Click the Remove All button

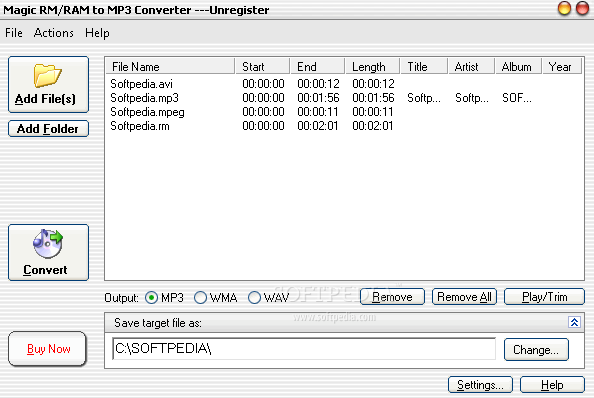(x=464, y=297)
